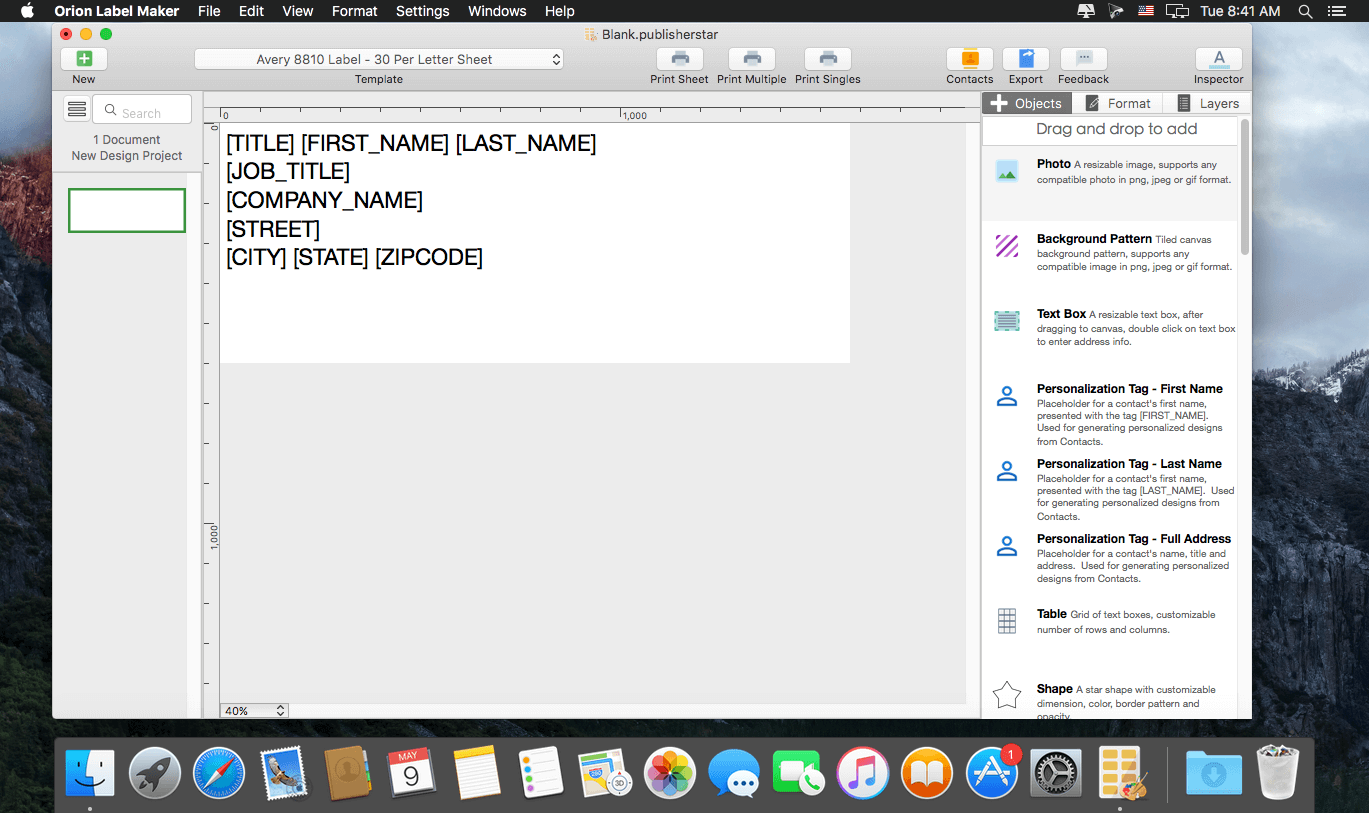Show the Inspector panel

pyautogui.click(x=1219, y=59)
